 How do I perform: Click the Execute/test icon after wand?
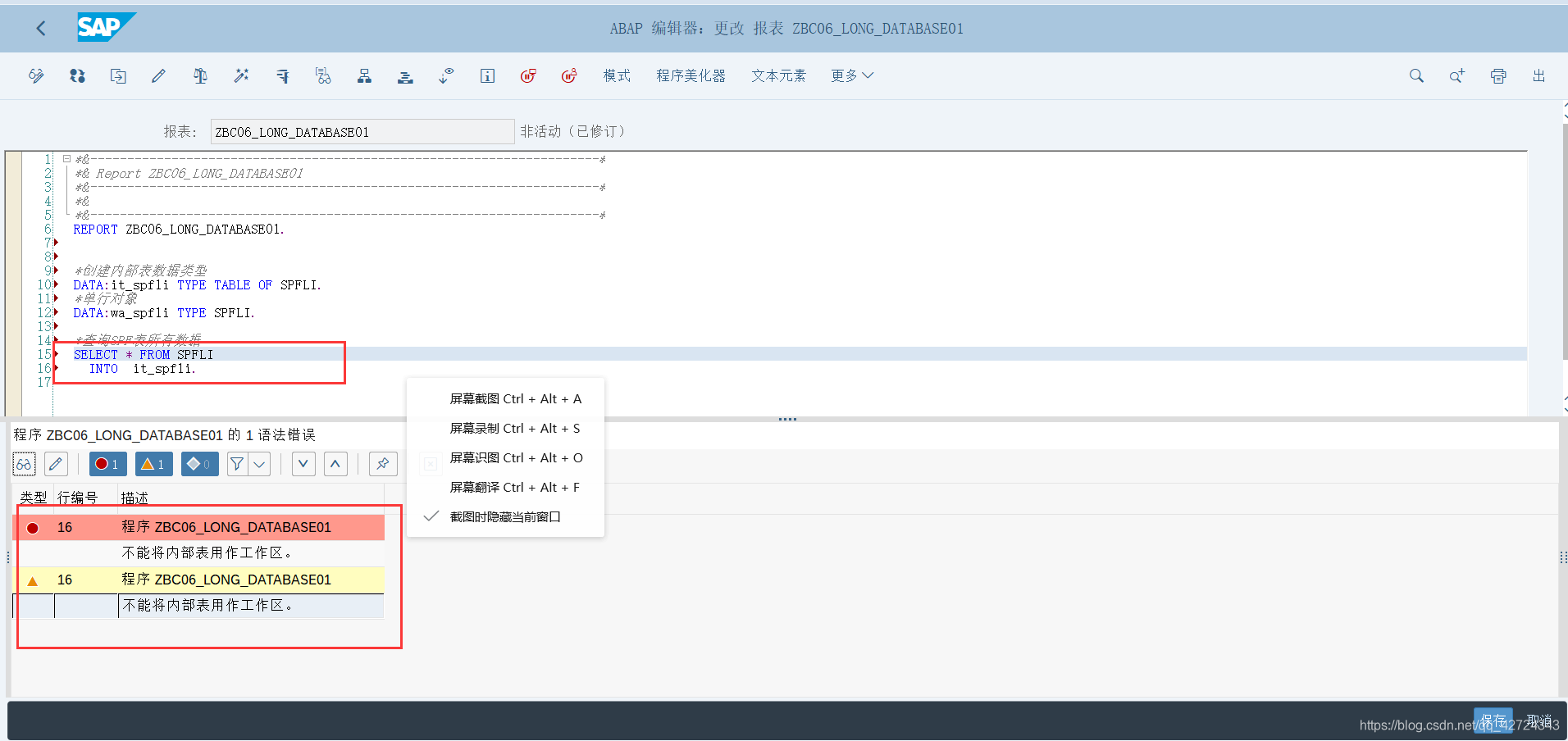click(282, 76)
